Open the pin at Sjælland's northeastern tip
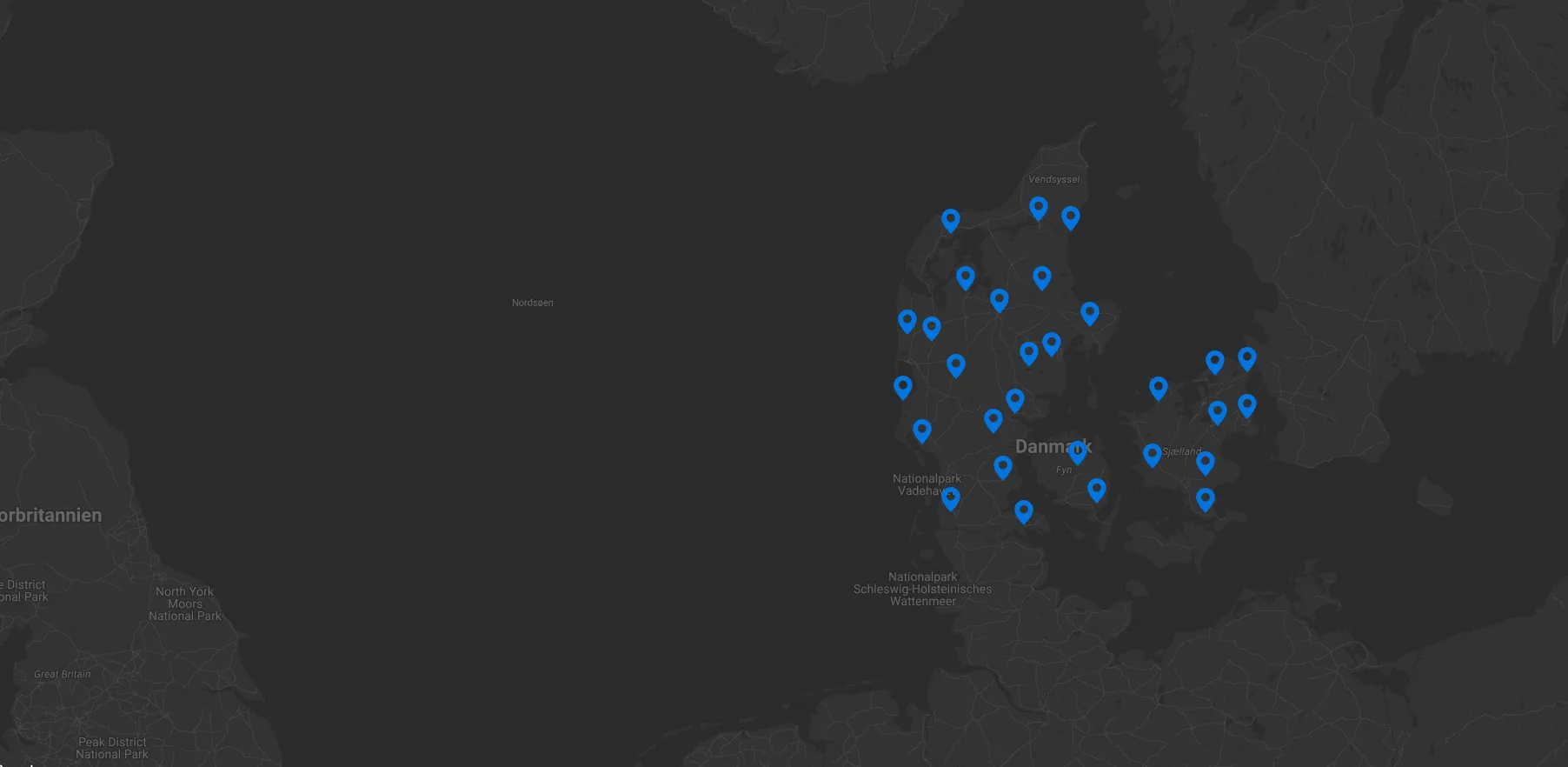Screen dimensions: 1568x767 1247,358
